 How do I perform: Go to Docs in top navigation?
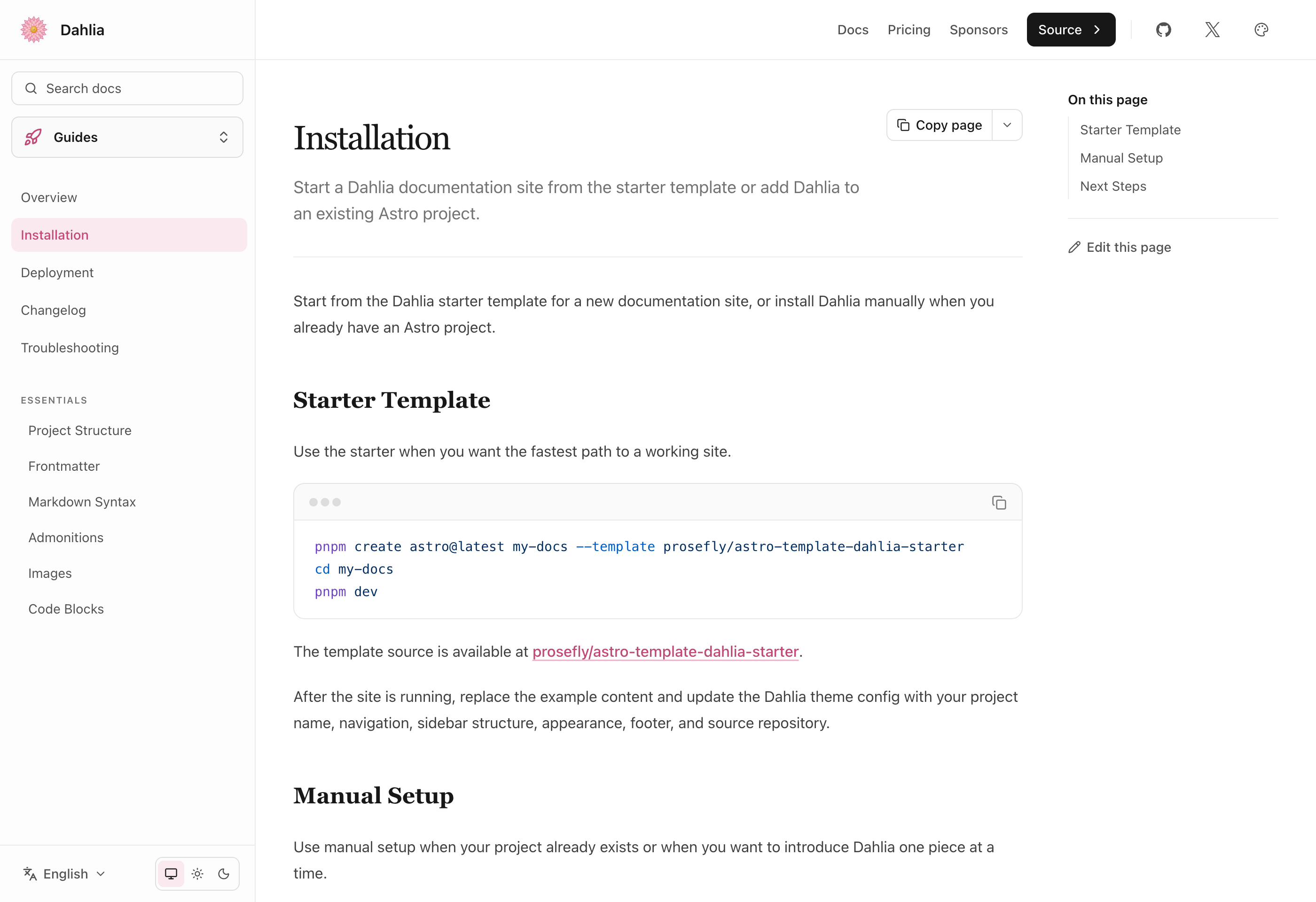853,30
